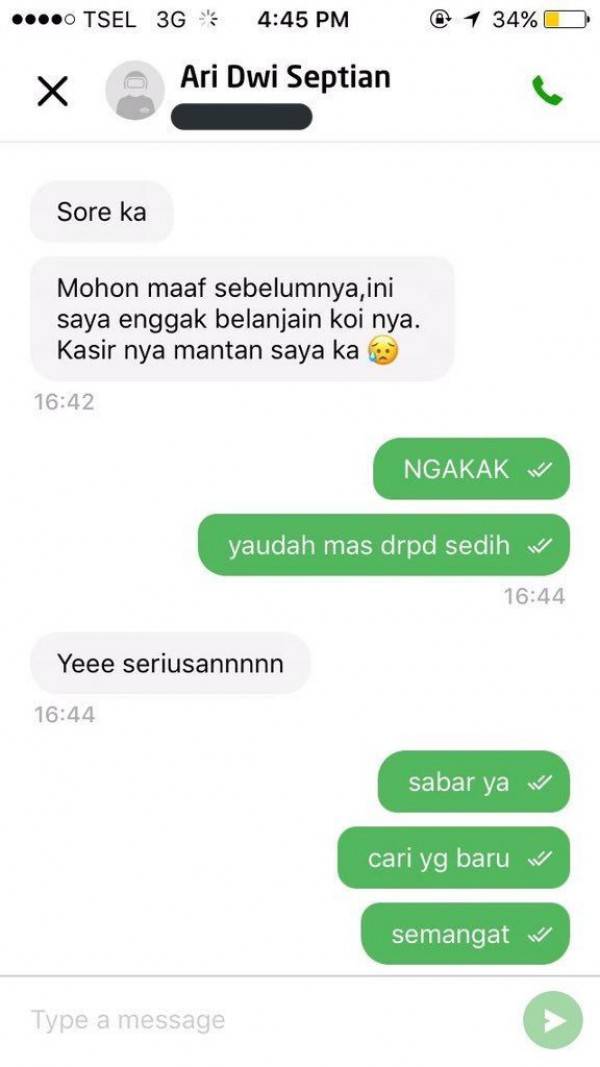Tap the driver's avatar picture
The height and width of the screenshot is (1067, 600).
point(135,91)
